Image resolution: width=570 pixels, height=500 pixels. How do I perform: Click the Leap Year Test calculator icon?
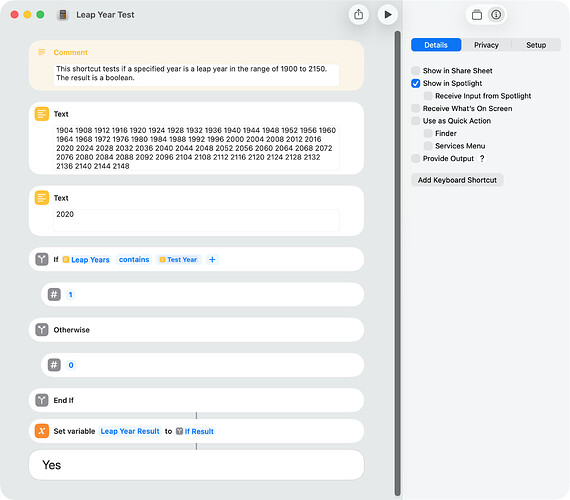click(x=63, y=15)
